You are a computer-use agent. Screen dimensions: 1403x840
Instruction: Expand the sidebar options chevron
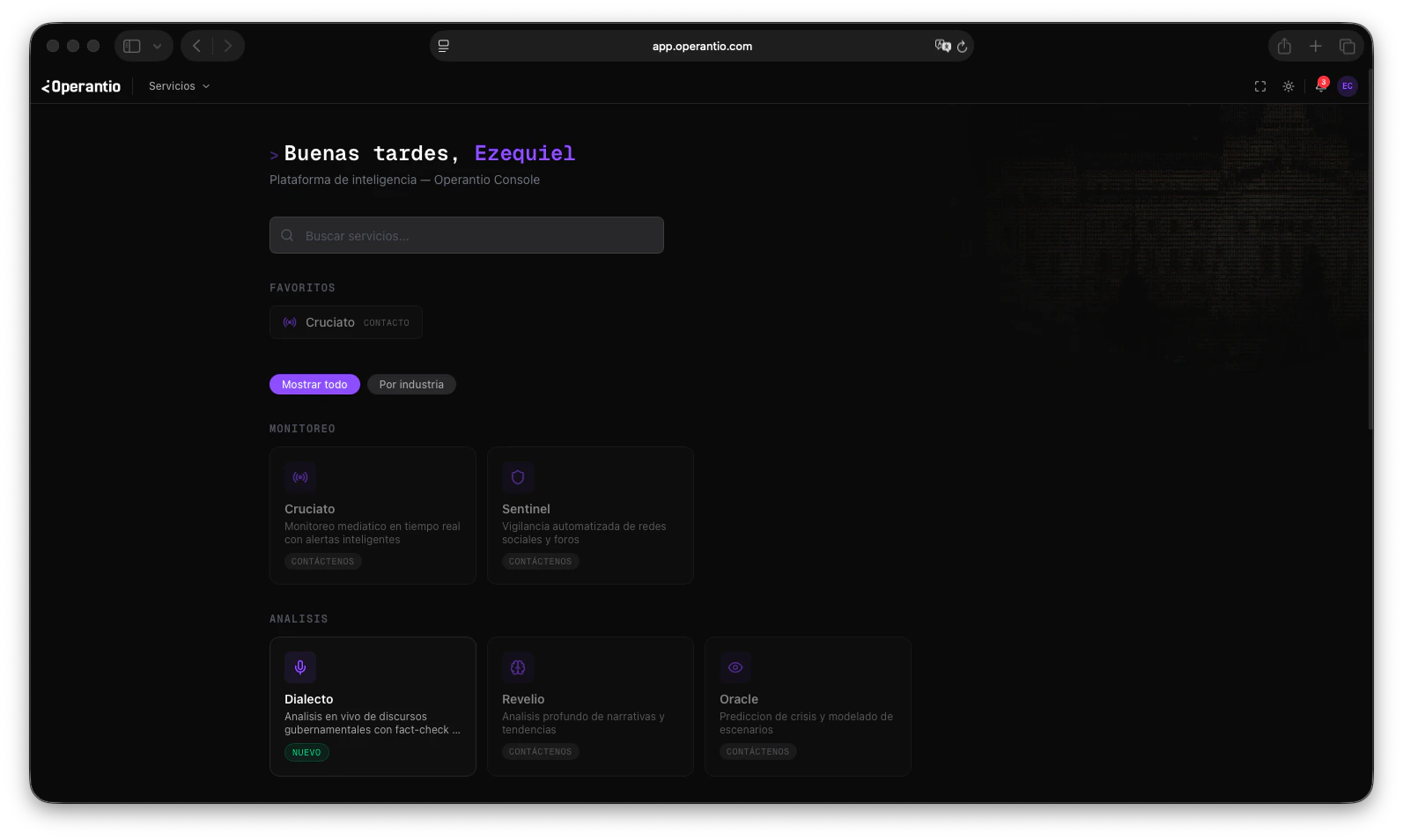click(157, 46)
